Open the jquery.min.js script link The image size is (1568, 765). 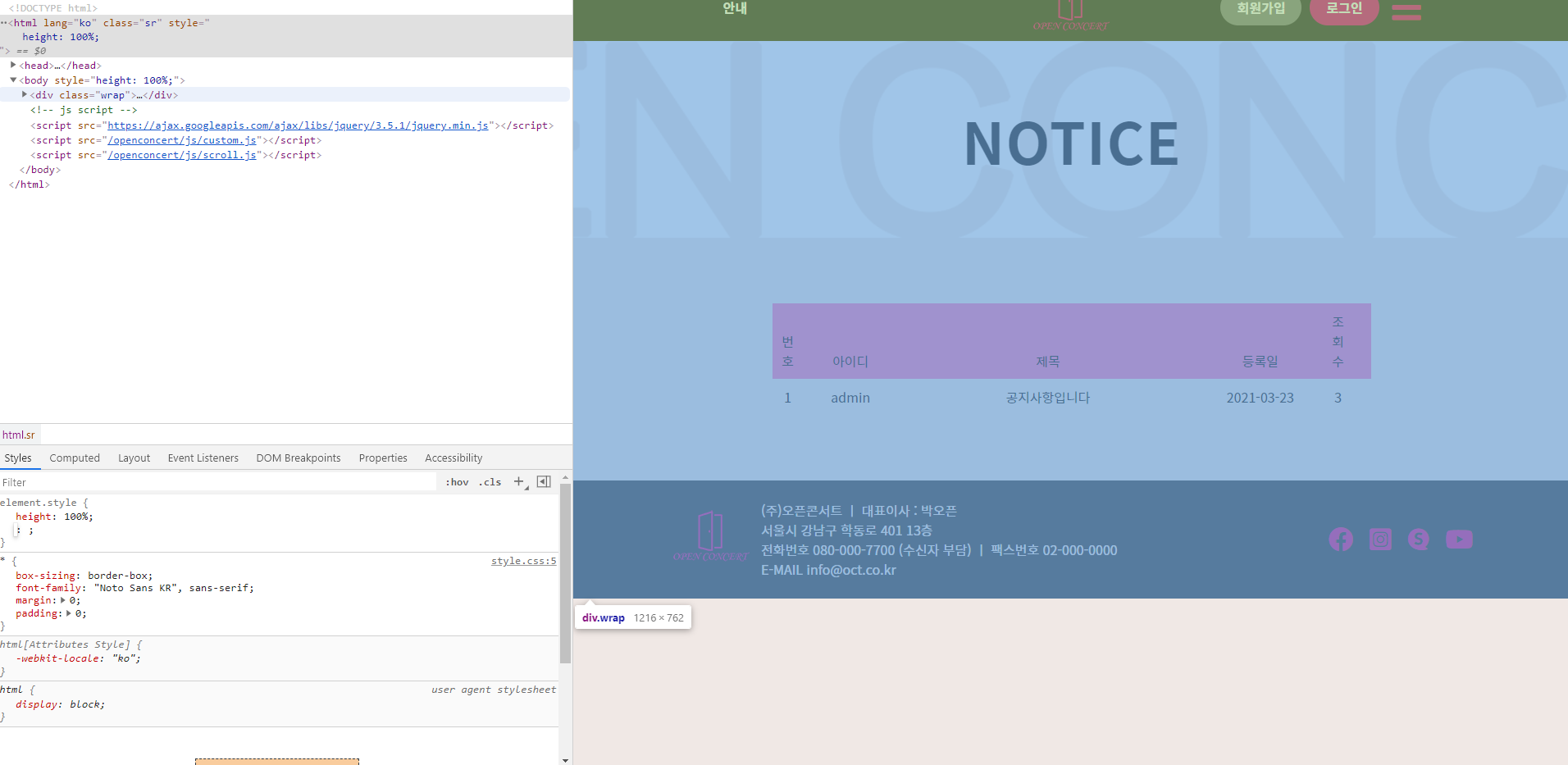298,125
